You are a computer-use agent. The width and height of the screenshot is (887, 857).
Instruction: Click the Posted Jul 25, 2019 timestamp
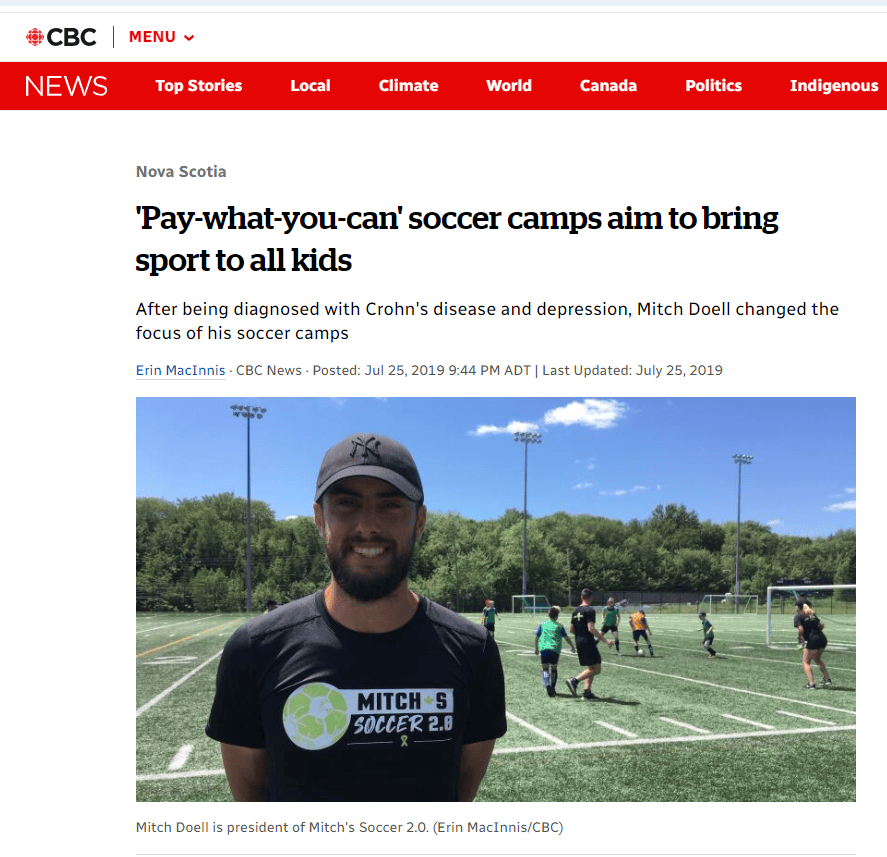tap(421, 370)
